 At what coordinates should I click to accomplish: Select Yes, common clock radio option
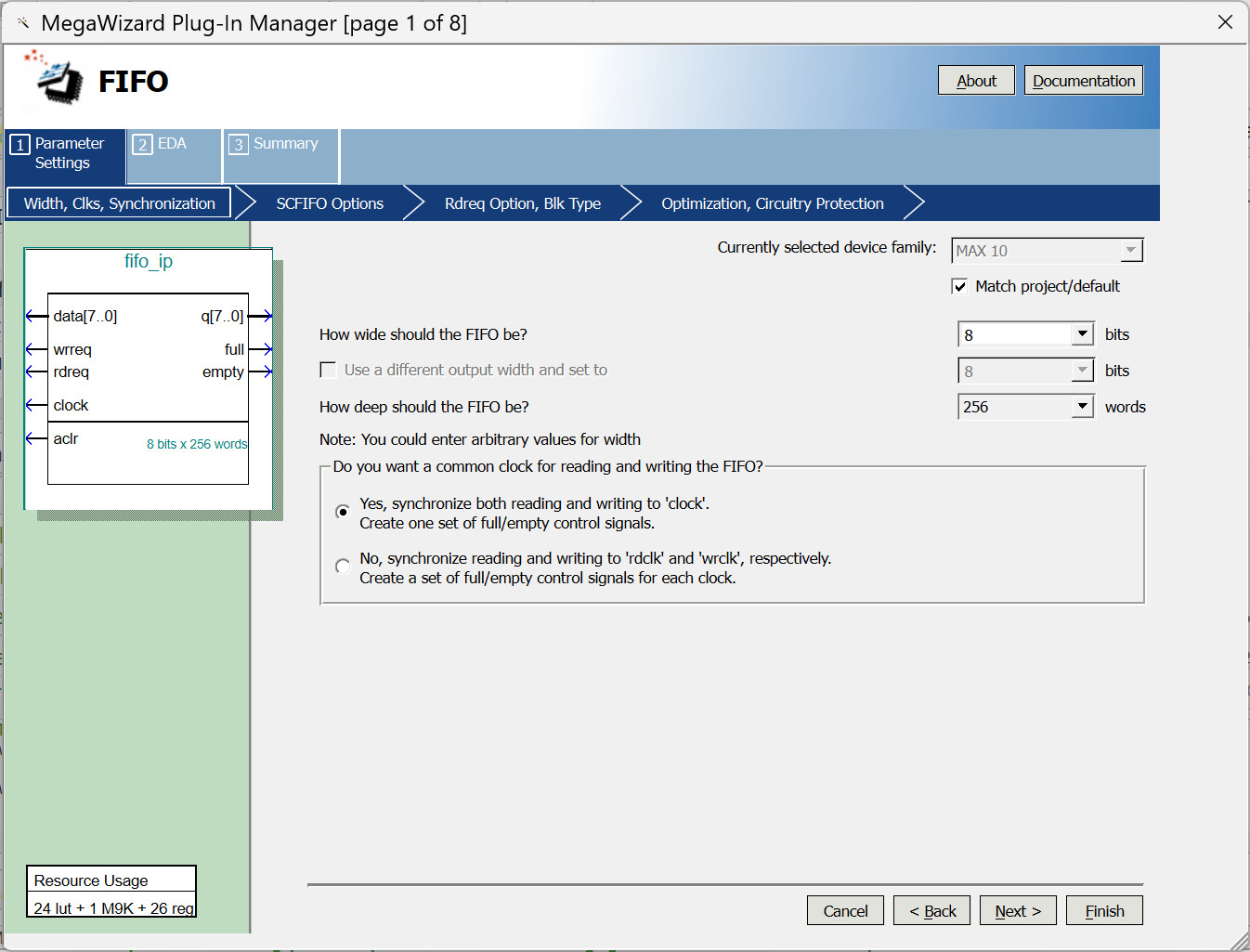[343, 512]
